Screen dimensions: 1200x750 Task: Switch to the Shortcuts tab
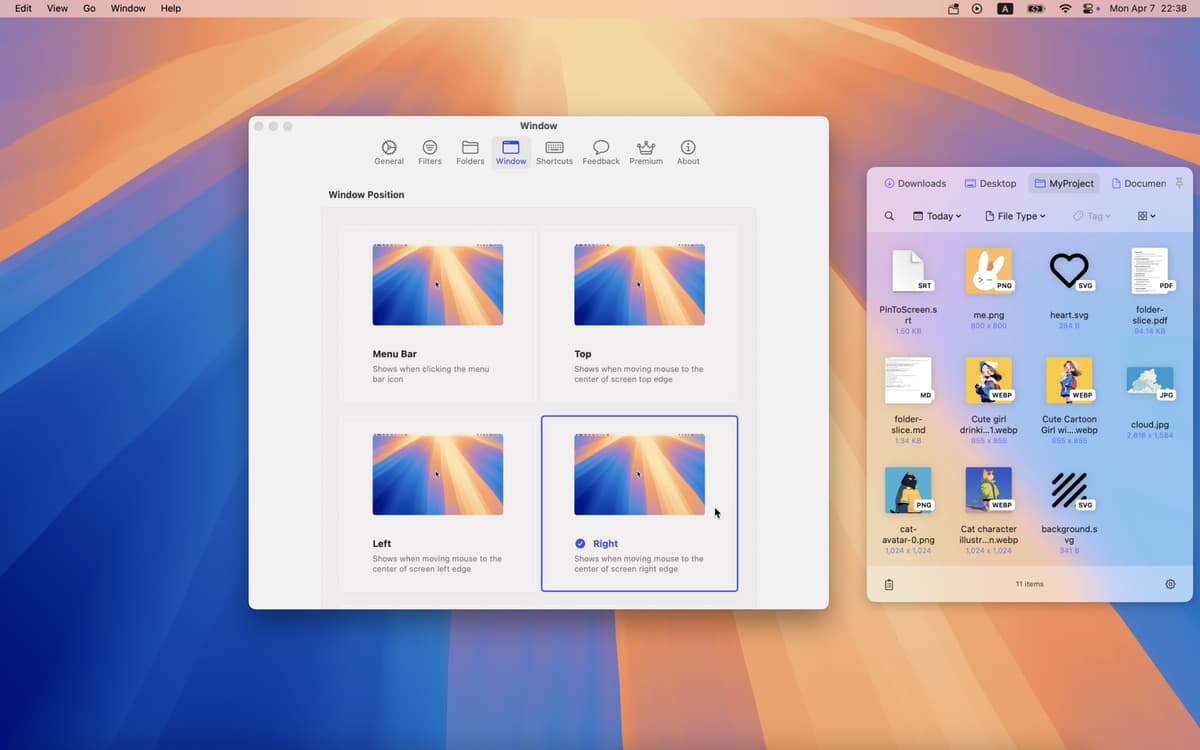pyautogui.click(x=554, y=153)
